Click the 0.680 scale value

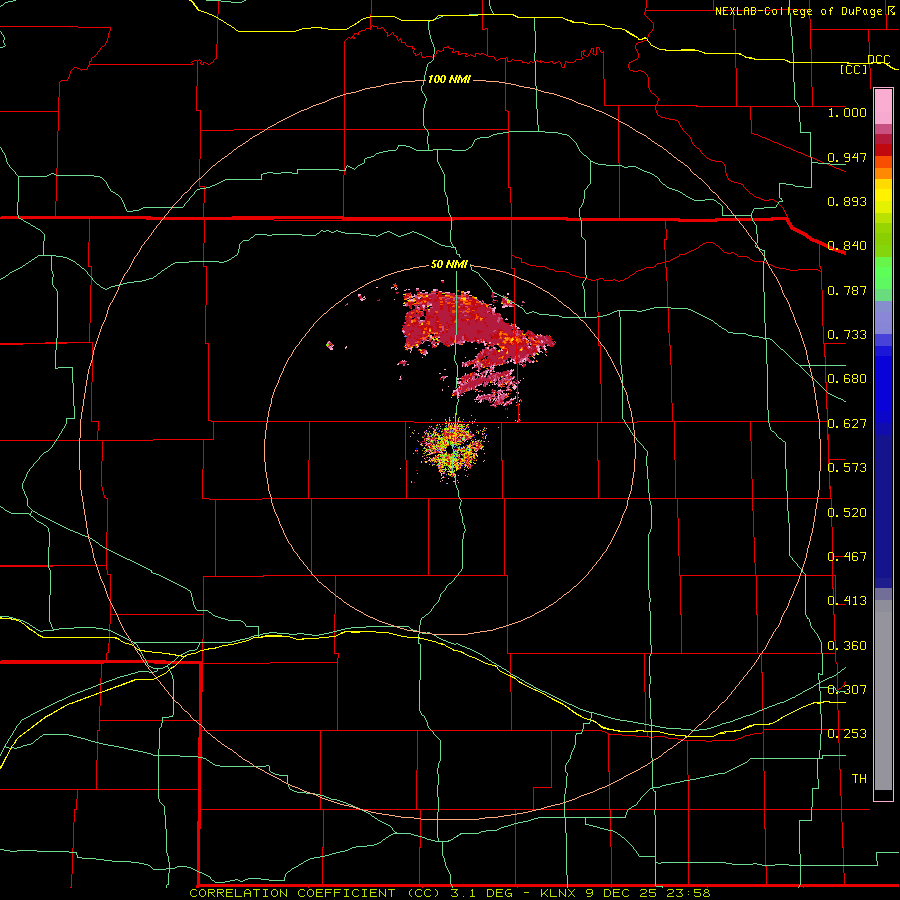847,379
